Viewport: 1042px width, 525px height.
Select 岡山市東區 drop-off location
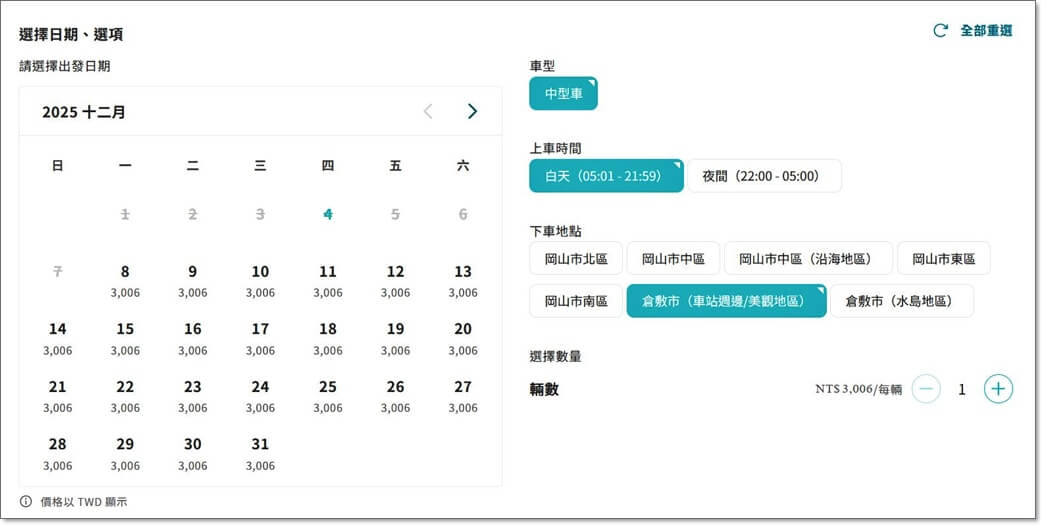point(943,258)
